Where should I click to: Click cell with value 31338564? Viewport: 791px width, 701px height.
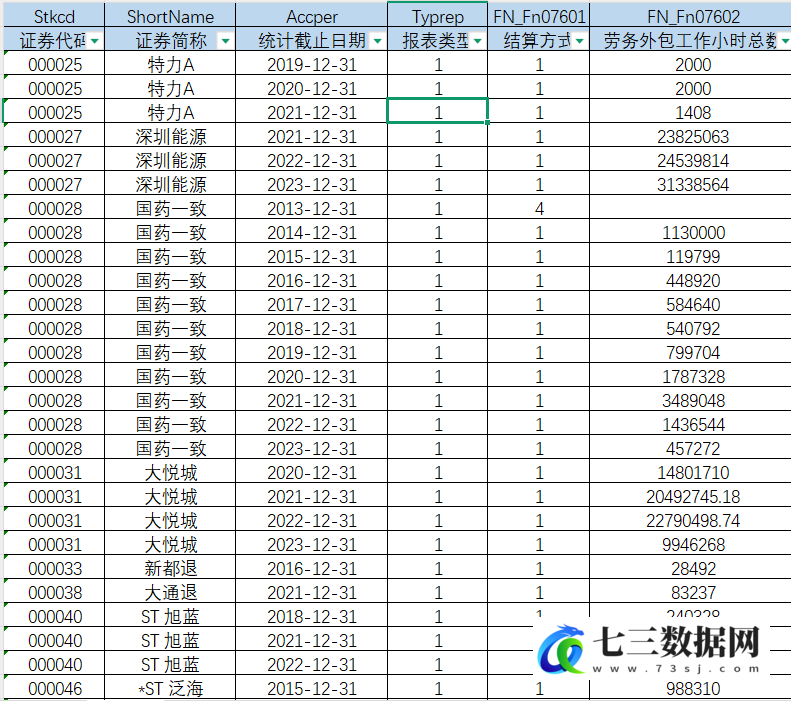click(691, 185)
